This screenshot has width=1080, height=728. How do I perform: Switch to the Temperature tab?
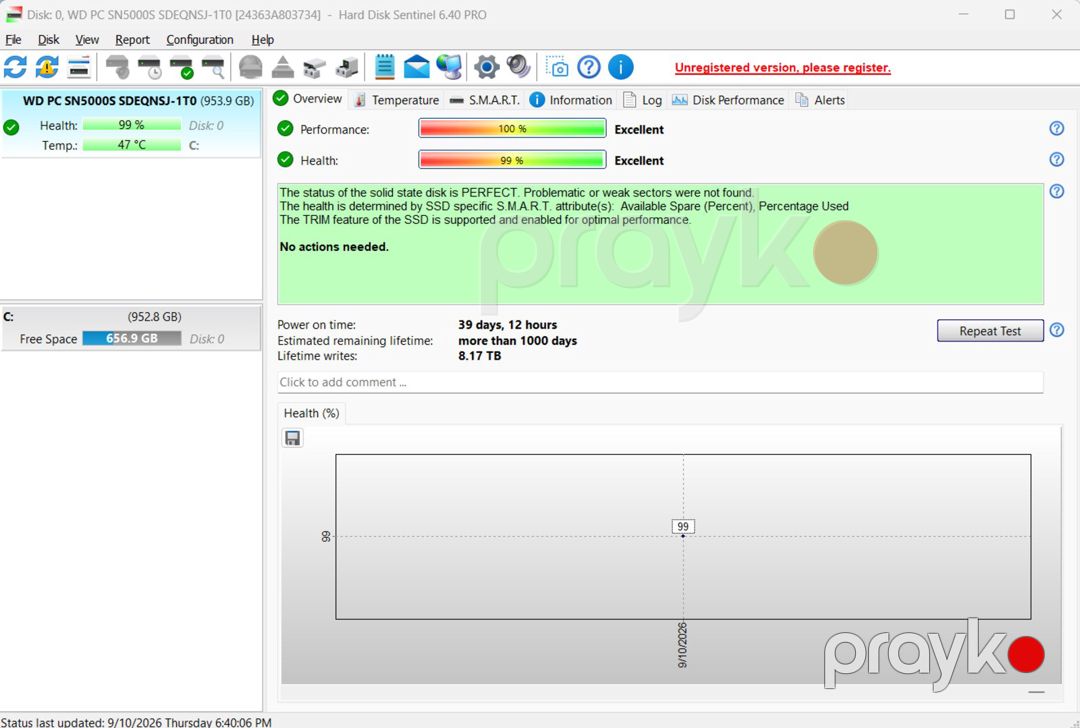tap(396, 100)
